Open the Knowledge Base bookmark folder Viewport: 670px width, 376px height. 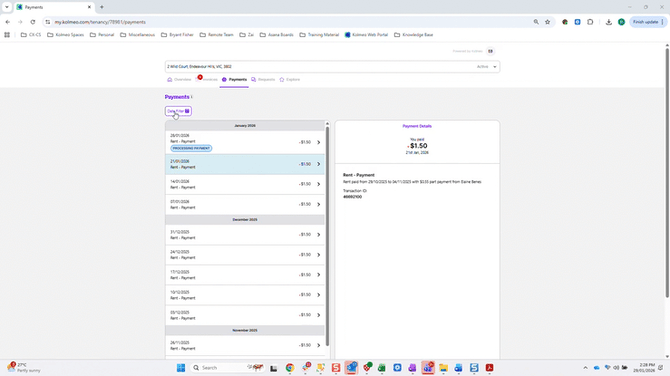tap(414, 35)
